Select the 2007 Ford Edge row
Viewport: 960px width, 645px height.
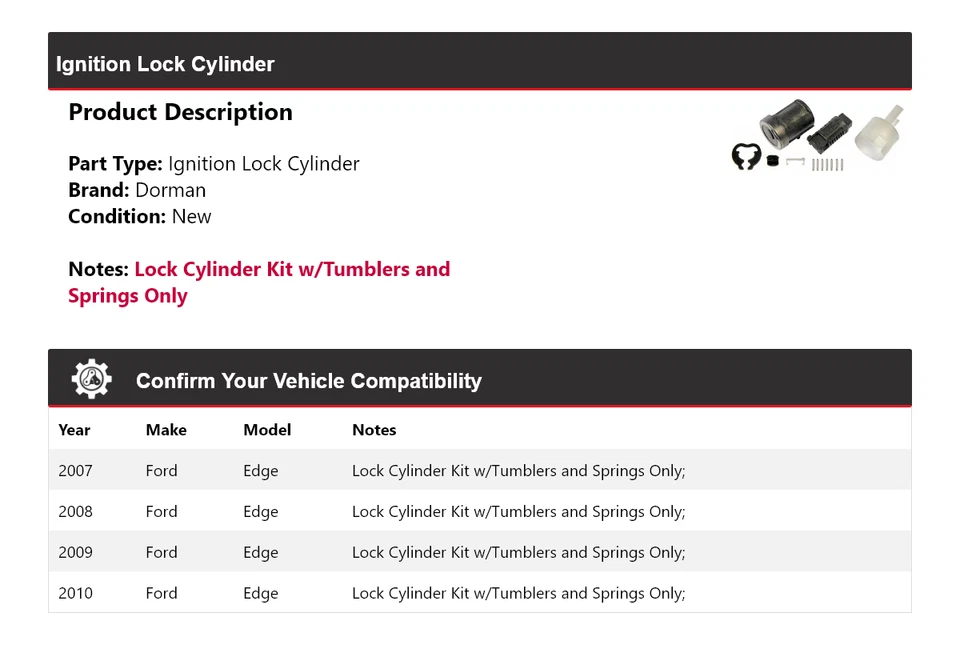point(480,470)
